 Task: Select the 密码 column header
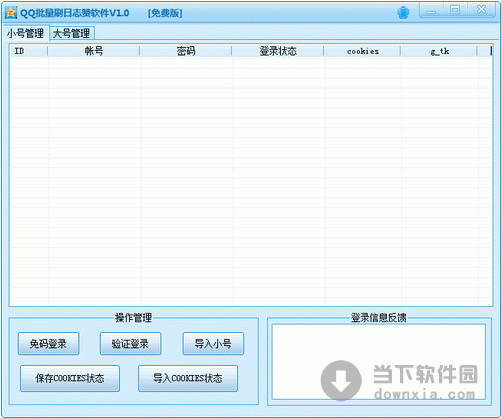(186, 51)
